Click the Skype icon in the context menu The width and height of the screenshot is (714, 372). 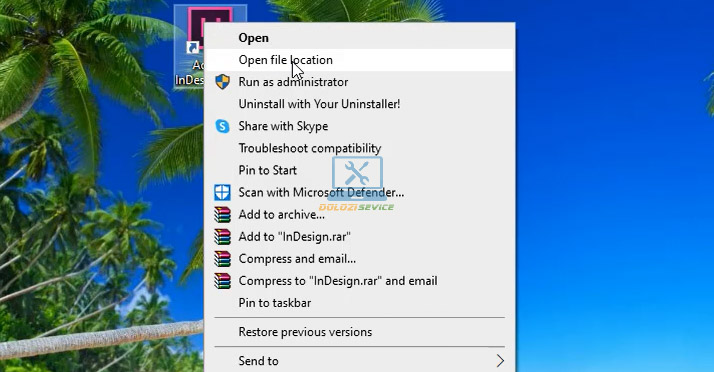[x=222, y=126]
